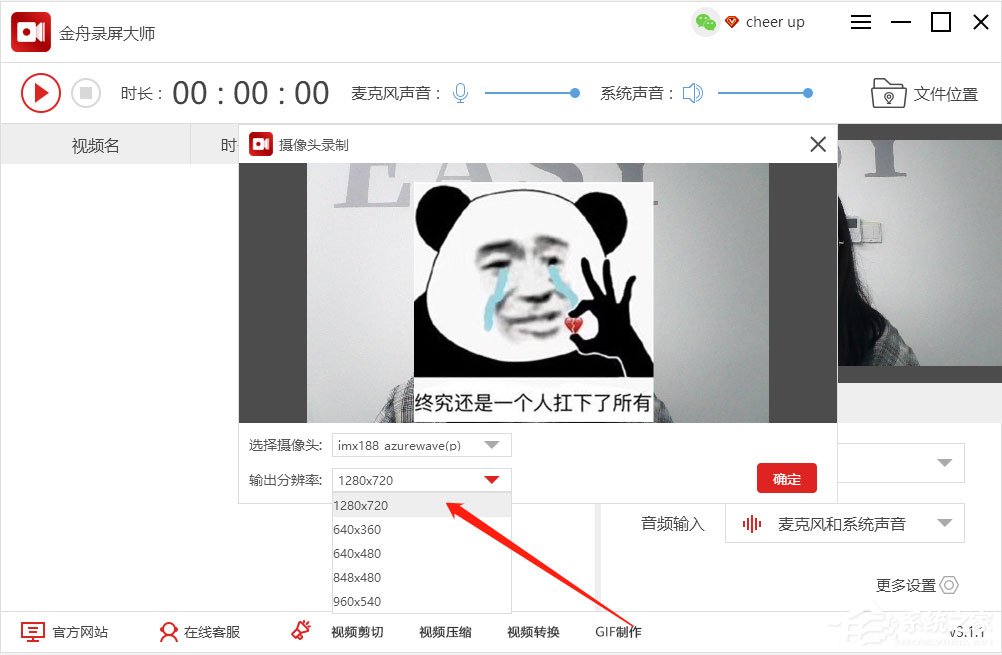Screen dimensions: 1002x655
Task: Click the WeChat avatar beside cheer up
Action: pos(706,21)
